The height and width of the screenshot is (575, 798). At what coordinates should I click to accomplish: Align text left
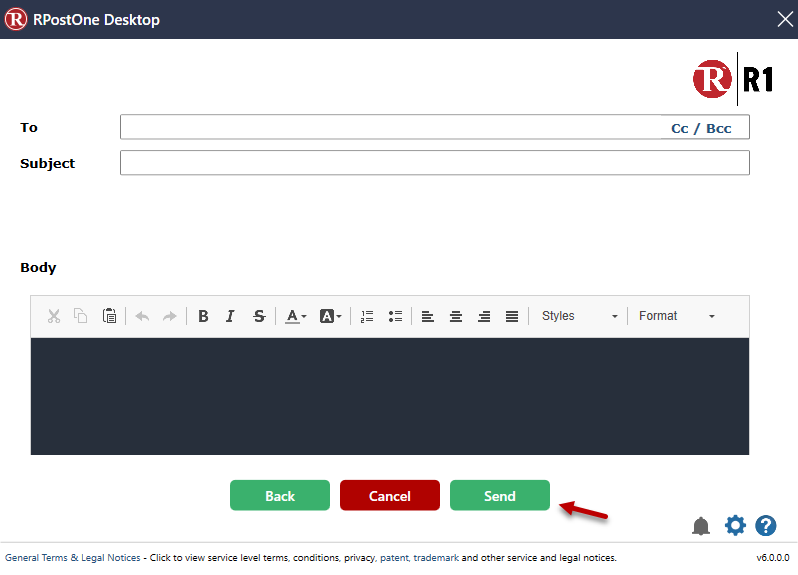[x=428, y=317]
